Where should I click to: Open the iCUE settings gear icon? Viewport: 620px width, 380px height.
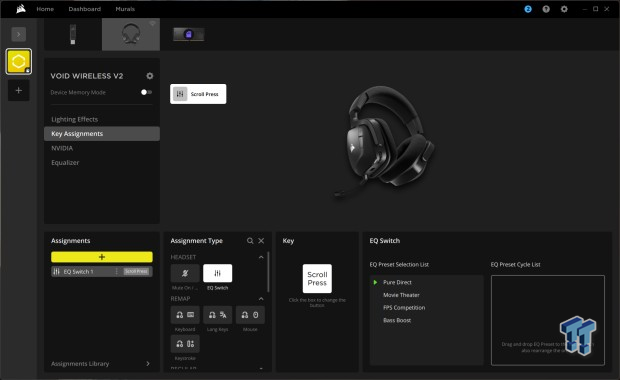coord(564,9)
